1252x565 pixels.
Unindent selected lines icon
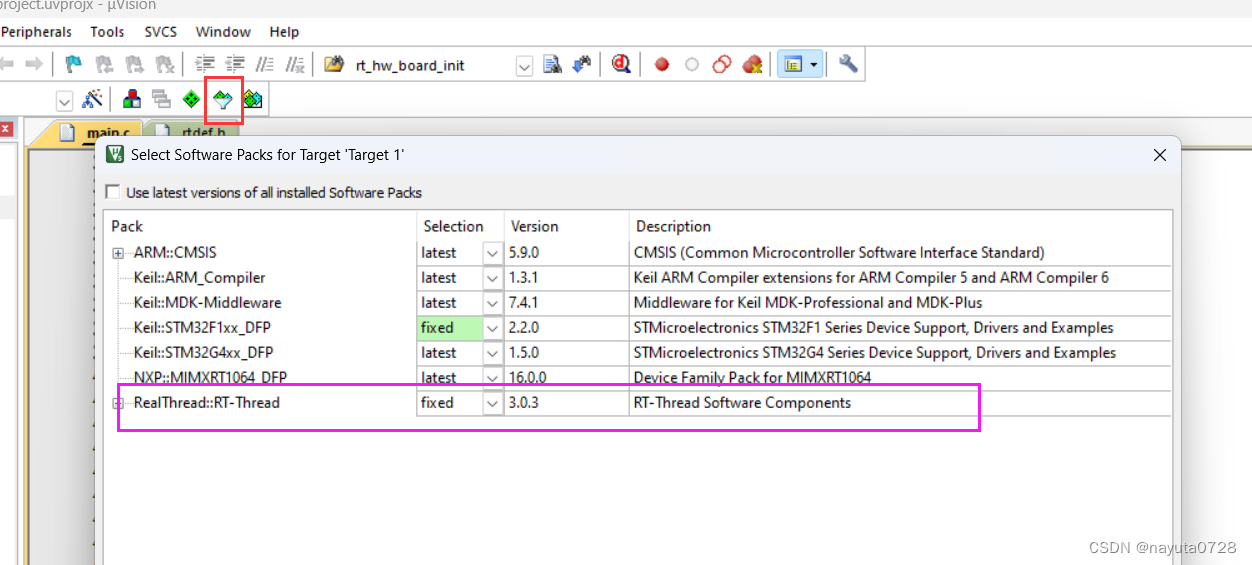[235, 65]
